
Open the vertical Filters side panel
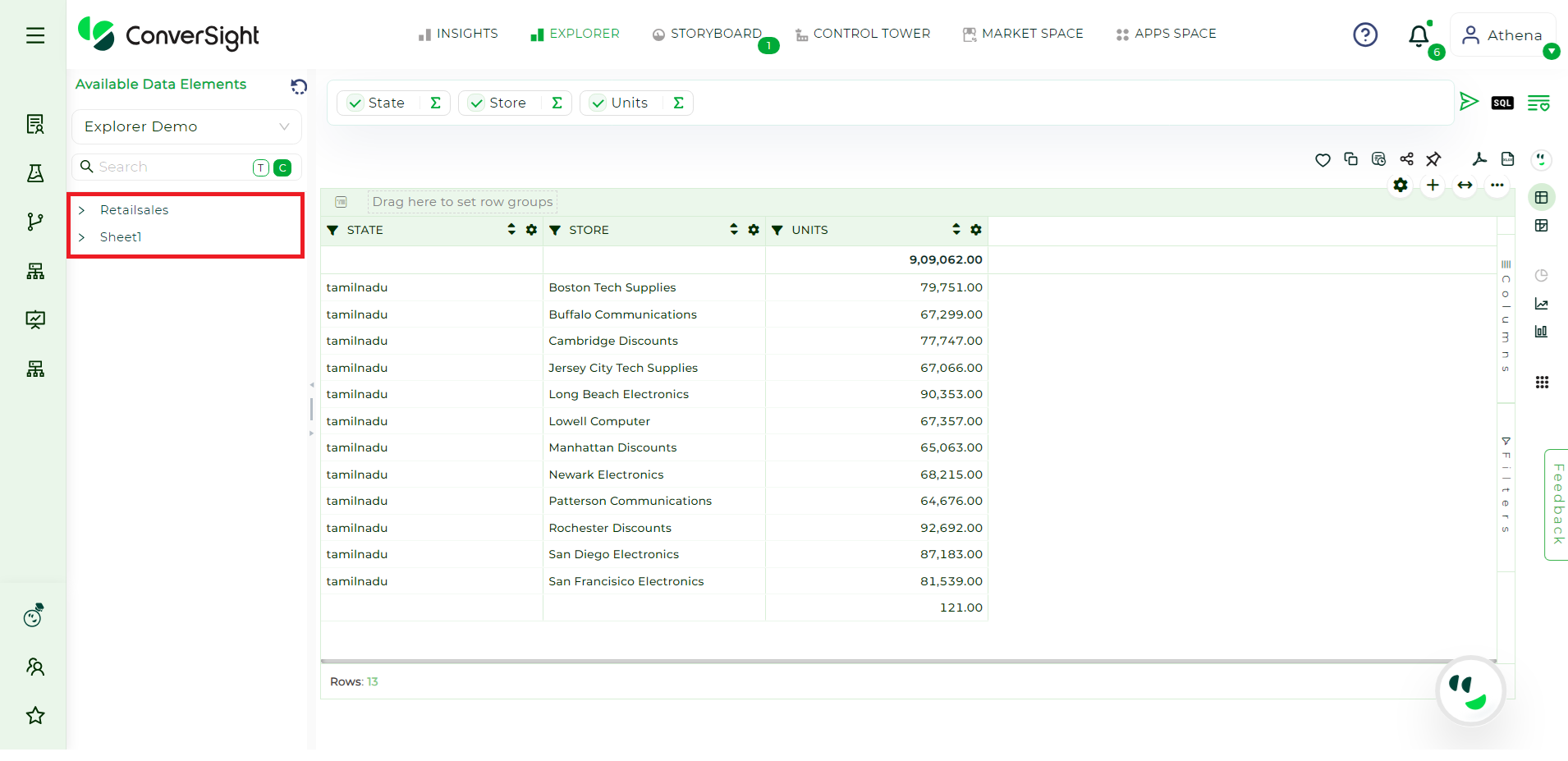[x=1506, y=485]
